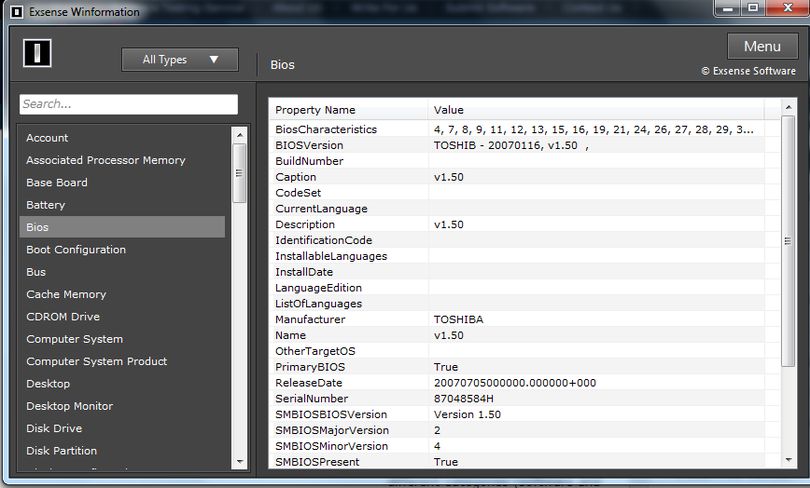Click the Exsense Software copyright link

tap(749, 71)
